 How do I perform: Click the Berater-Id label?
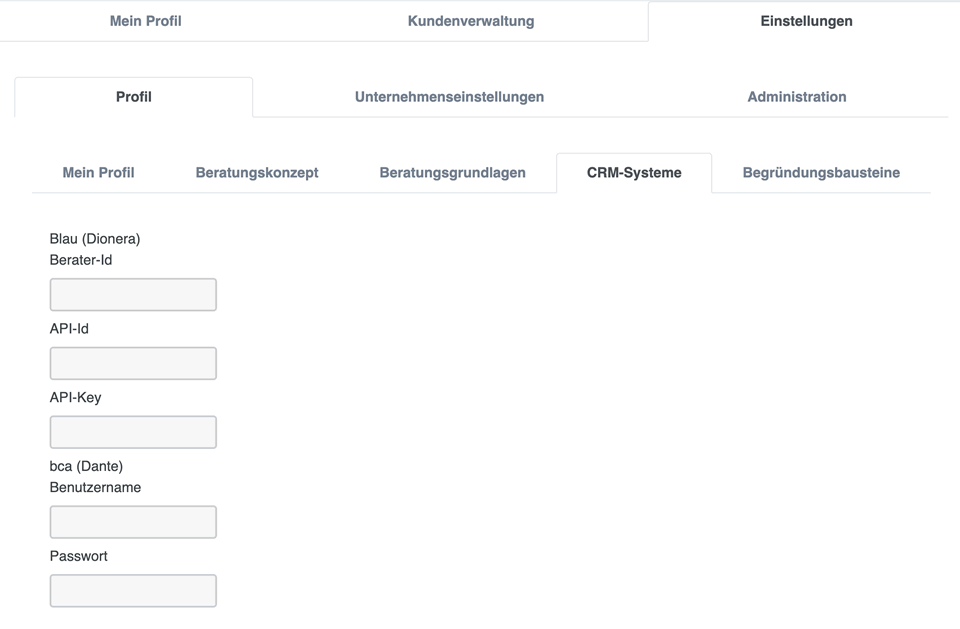[81, 260]
